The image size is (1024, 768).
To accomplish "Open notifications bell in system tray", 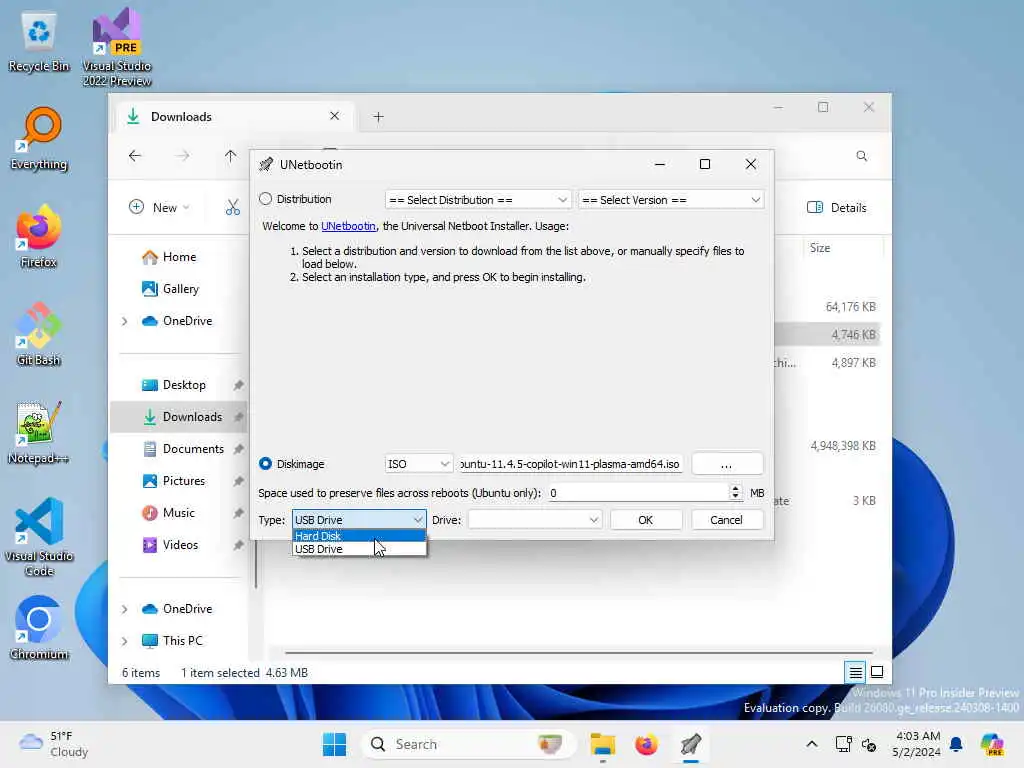I will click(956, 744).
